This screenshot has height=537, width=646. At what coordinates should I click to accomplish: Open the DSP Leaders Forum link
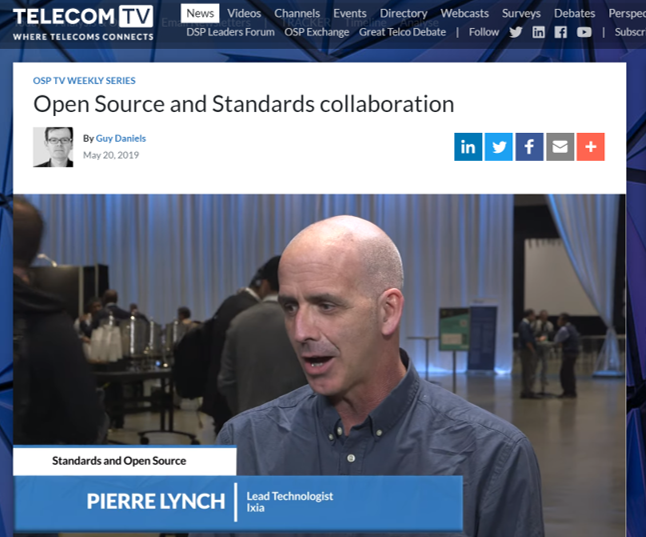coord(230,32)
